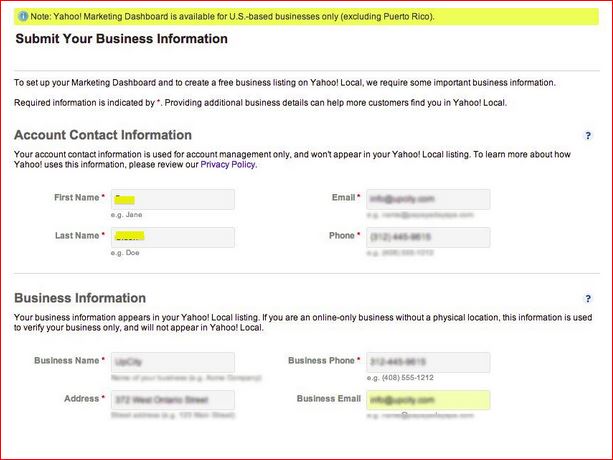
Task: Click the account Phone input field
Action: coord(428,237)
